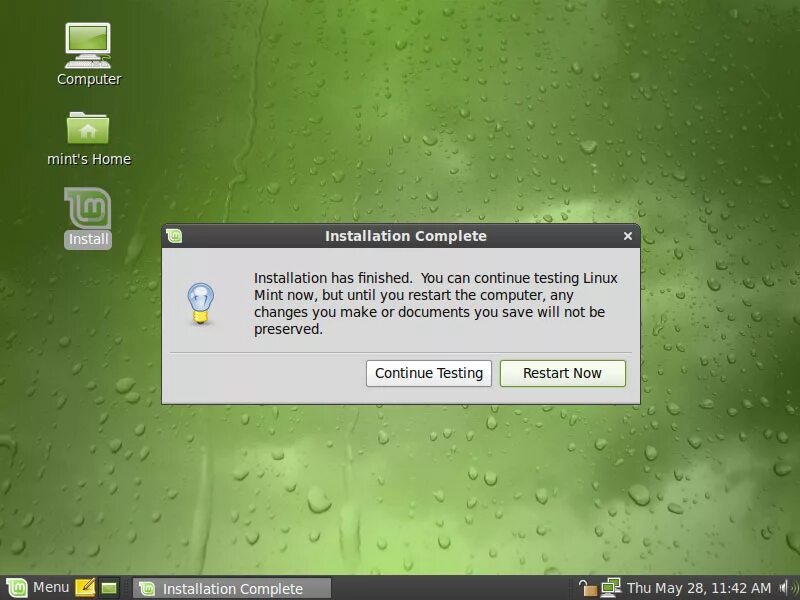Click the light bulb info icon

[x=201, y=304]
